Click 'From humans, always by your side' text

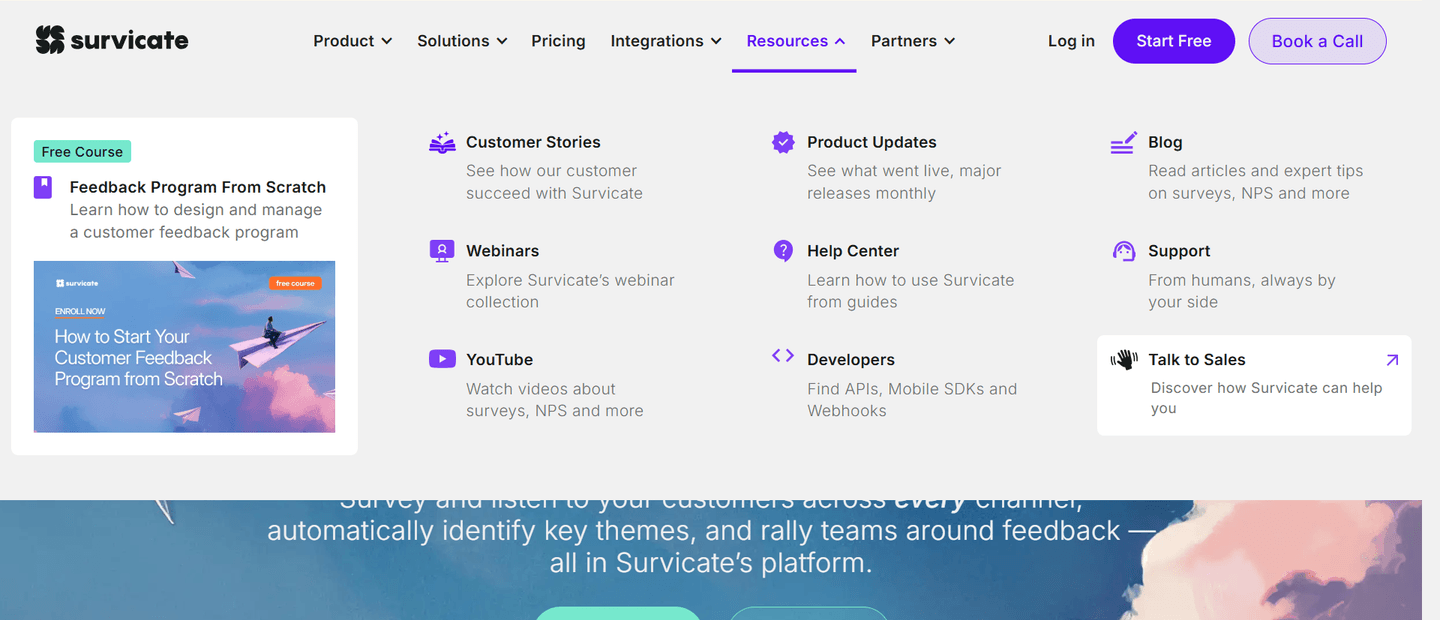[x=1242, y=291]
